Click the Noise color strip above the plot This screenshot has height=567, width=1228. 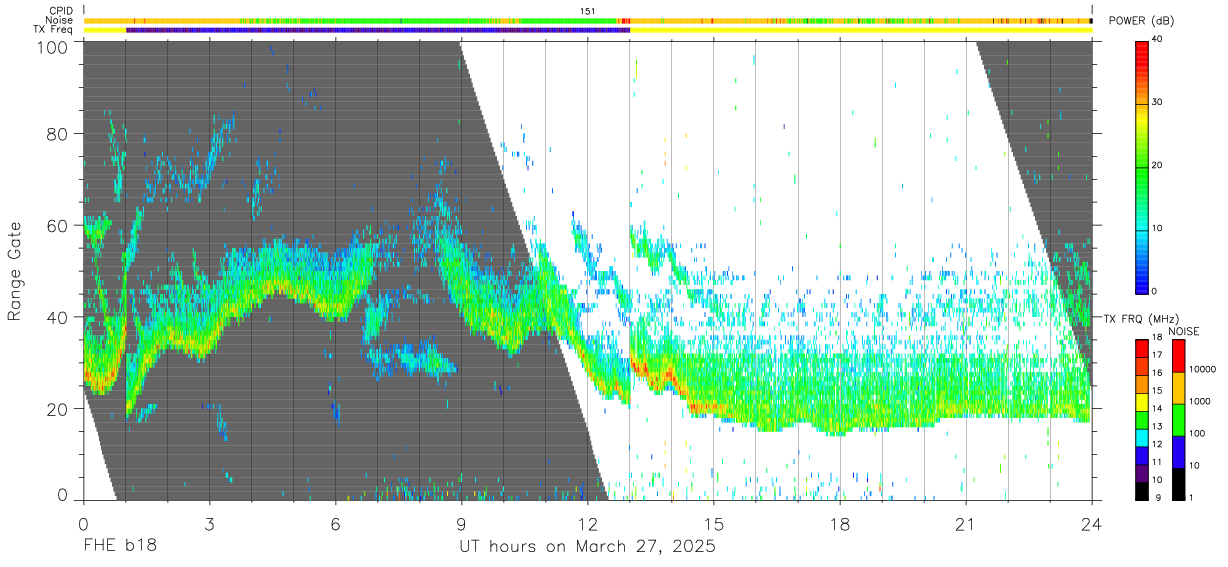pos(587,20)
